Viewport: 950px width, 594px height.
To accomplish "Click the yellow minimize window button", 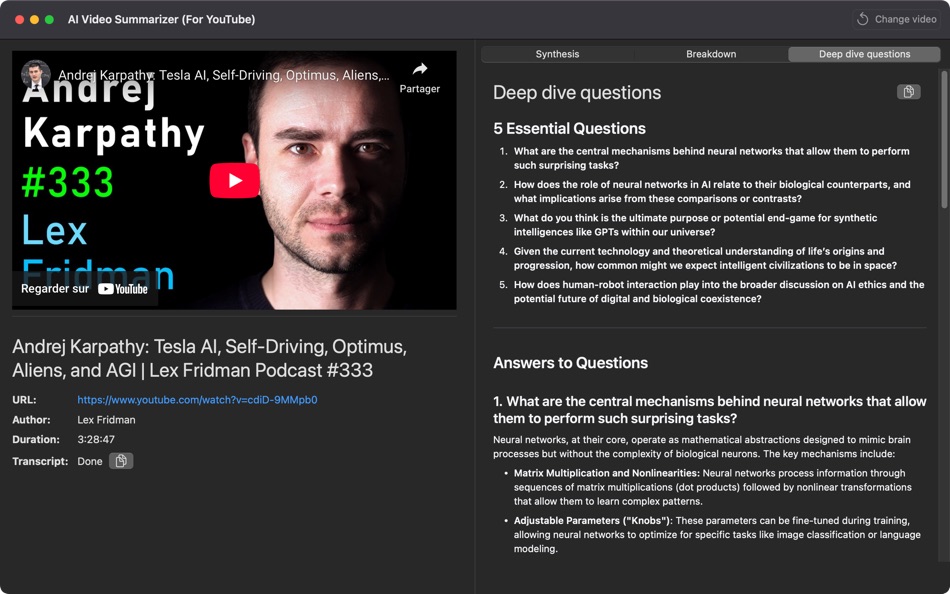I will (x=35, y=19).
